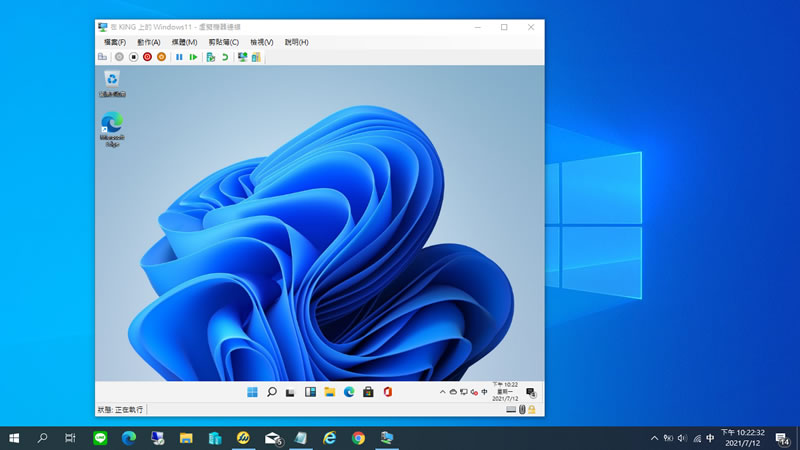Click the muted volume tray icon in VM
This screenshot has width=800, height=450.
(474, 392)
